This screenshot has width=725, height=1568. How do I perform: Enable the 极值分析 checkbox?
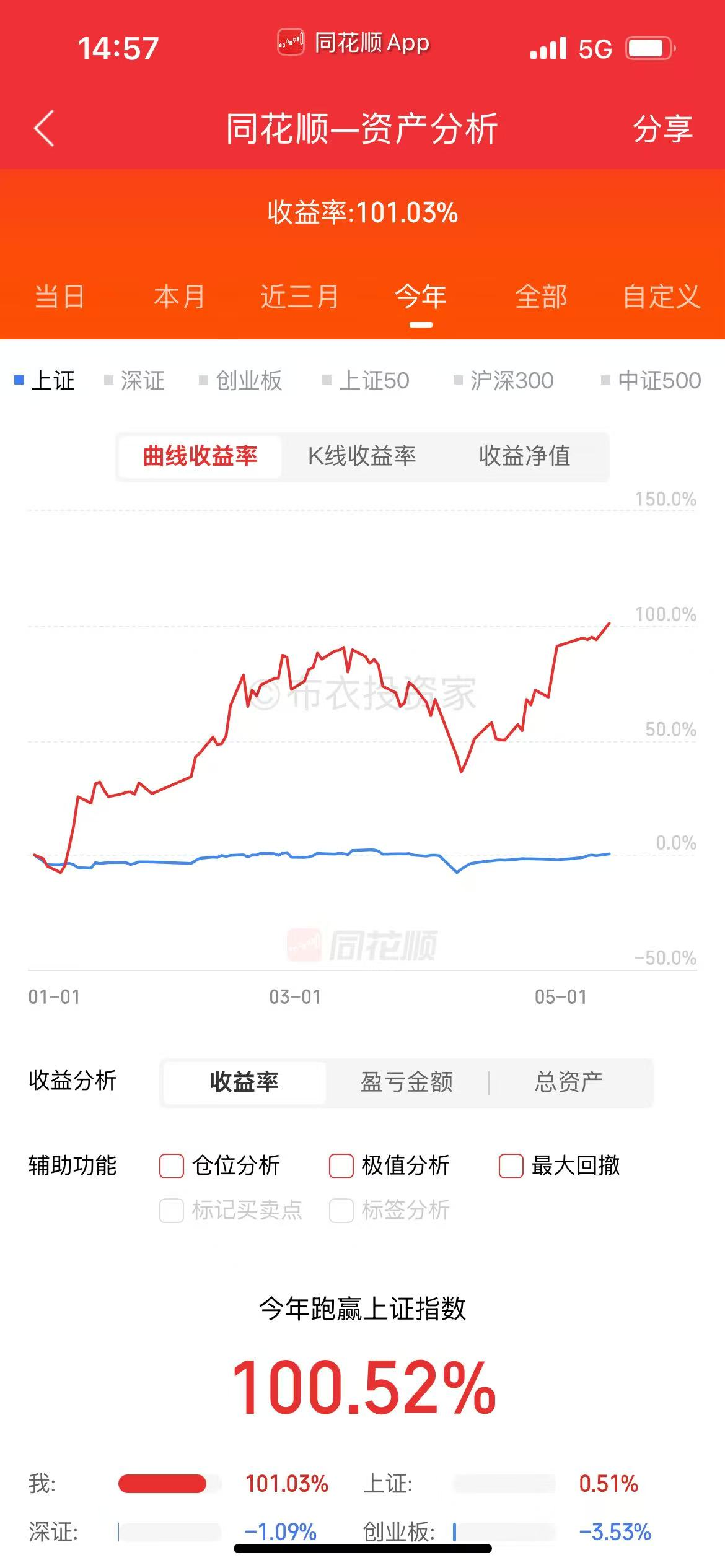pyautogui.click(x=341, y=1165)
